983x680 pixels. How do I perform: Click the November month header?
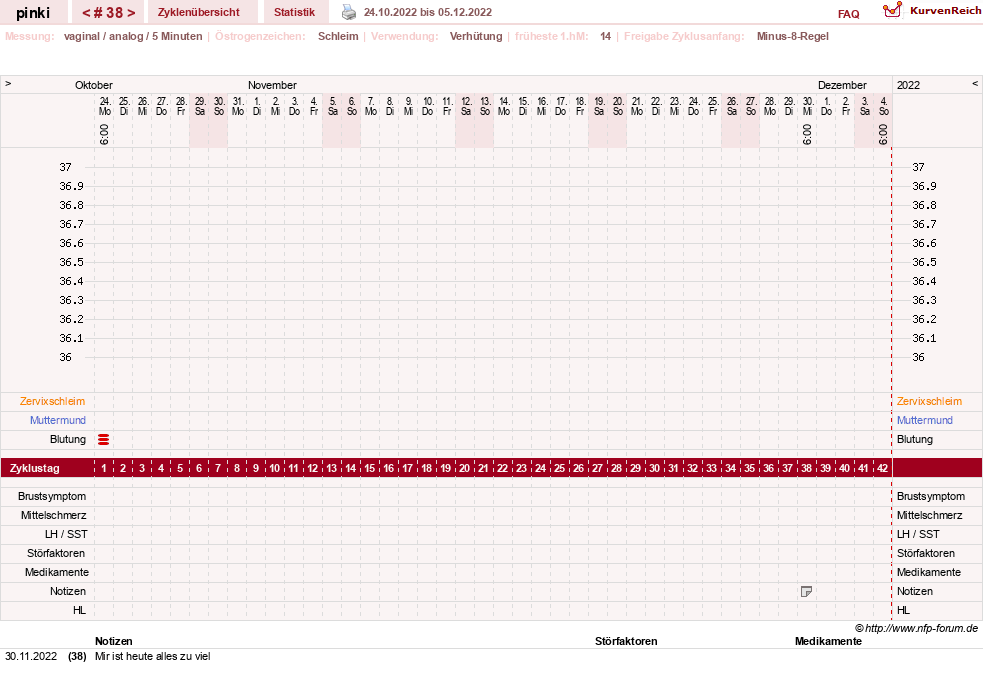(272, 85)
